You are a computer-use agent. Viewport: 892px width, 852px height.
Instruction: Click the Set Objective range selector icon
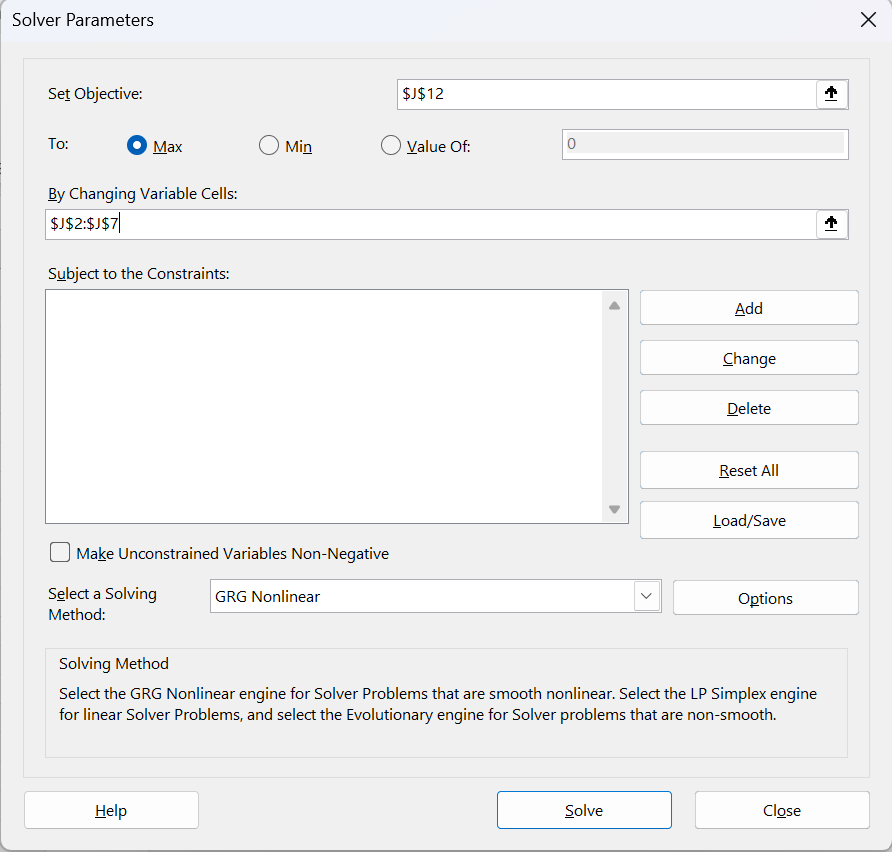click(x=830, y=94)
